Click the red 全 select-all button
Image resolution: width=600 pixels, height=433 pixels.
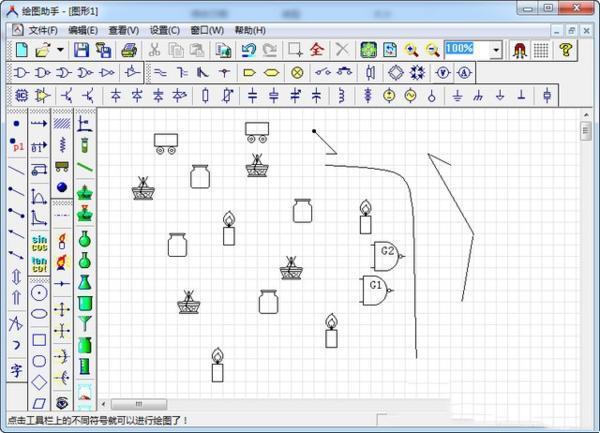tap(317, 49)
